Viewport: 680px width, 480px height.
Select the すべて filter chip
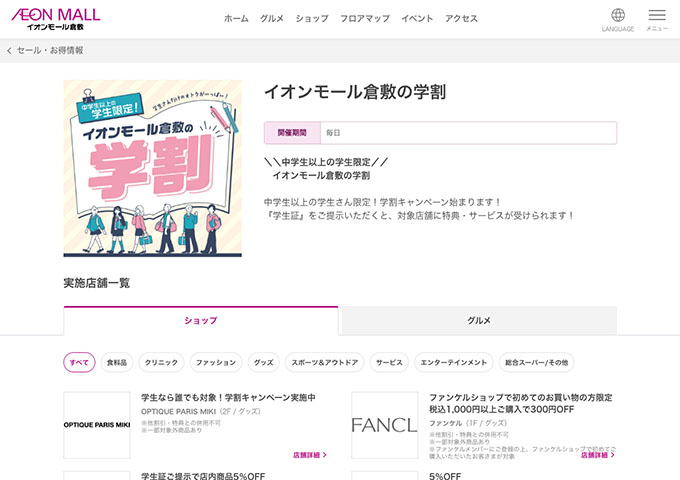click(x=79, y=362)
